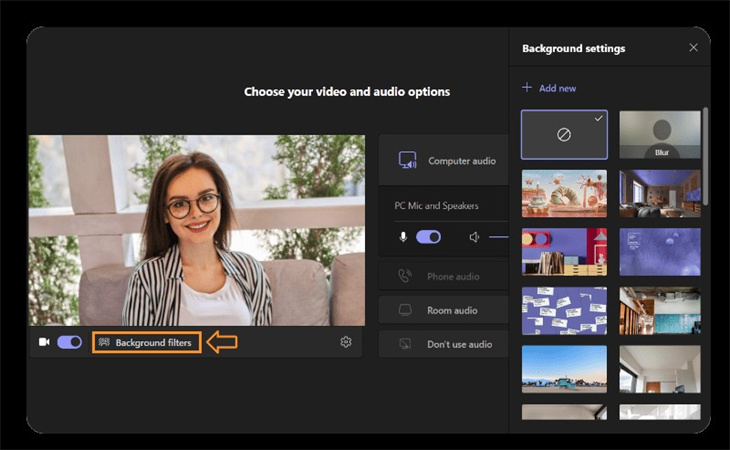Click the camera icon below the video preview
Screen dimensions: 730x450
(44, 342)
